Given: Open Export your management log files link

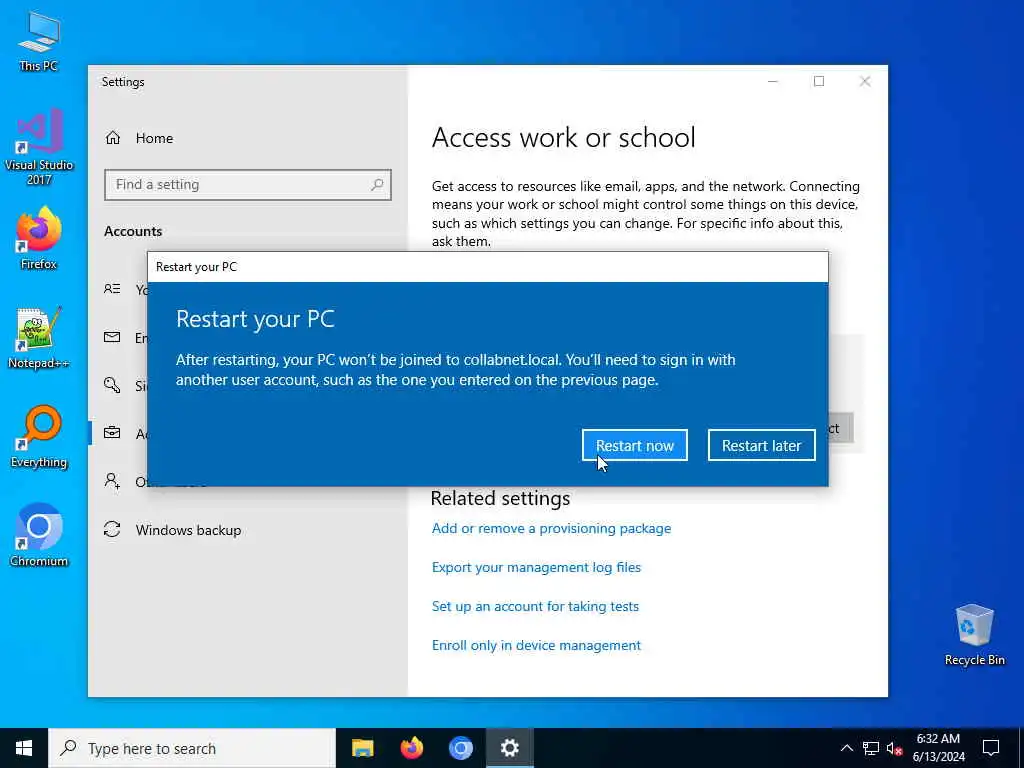Looking at the screenshot, I should (x=536, y=568).
